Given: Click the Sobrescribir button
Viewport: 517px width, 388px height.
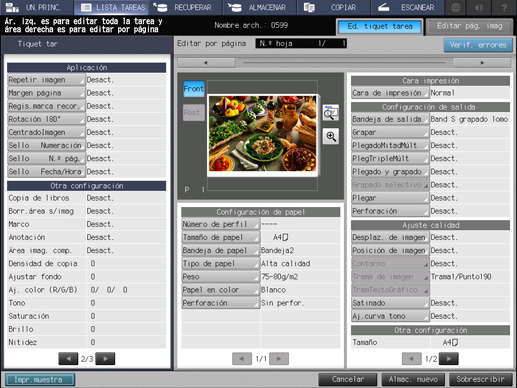Looking at the screenshot, I should pos(480,379).
